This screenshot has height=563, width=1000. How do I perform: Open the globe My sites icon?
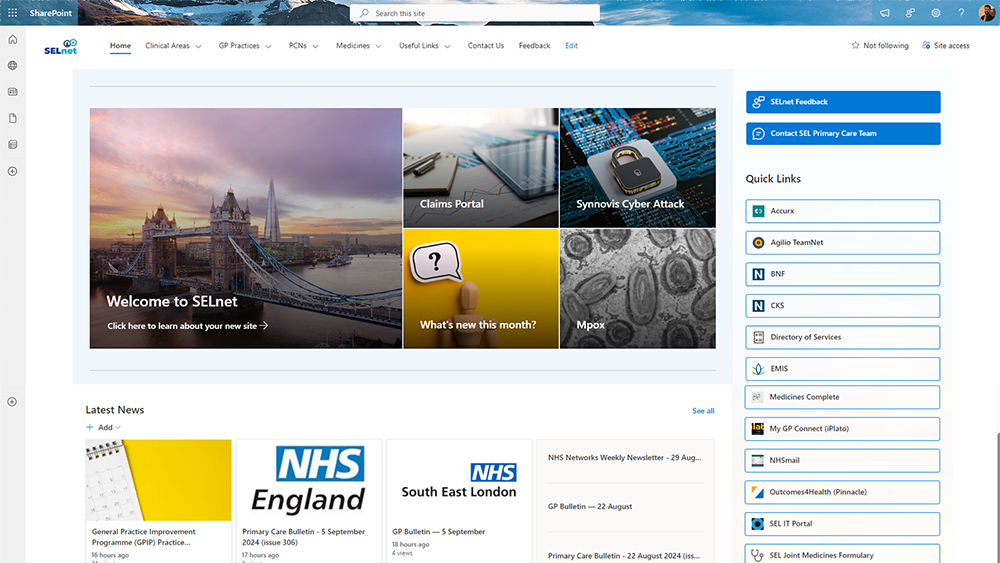coord(12,66)
